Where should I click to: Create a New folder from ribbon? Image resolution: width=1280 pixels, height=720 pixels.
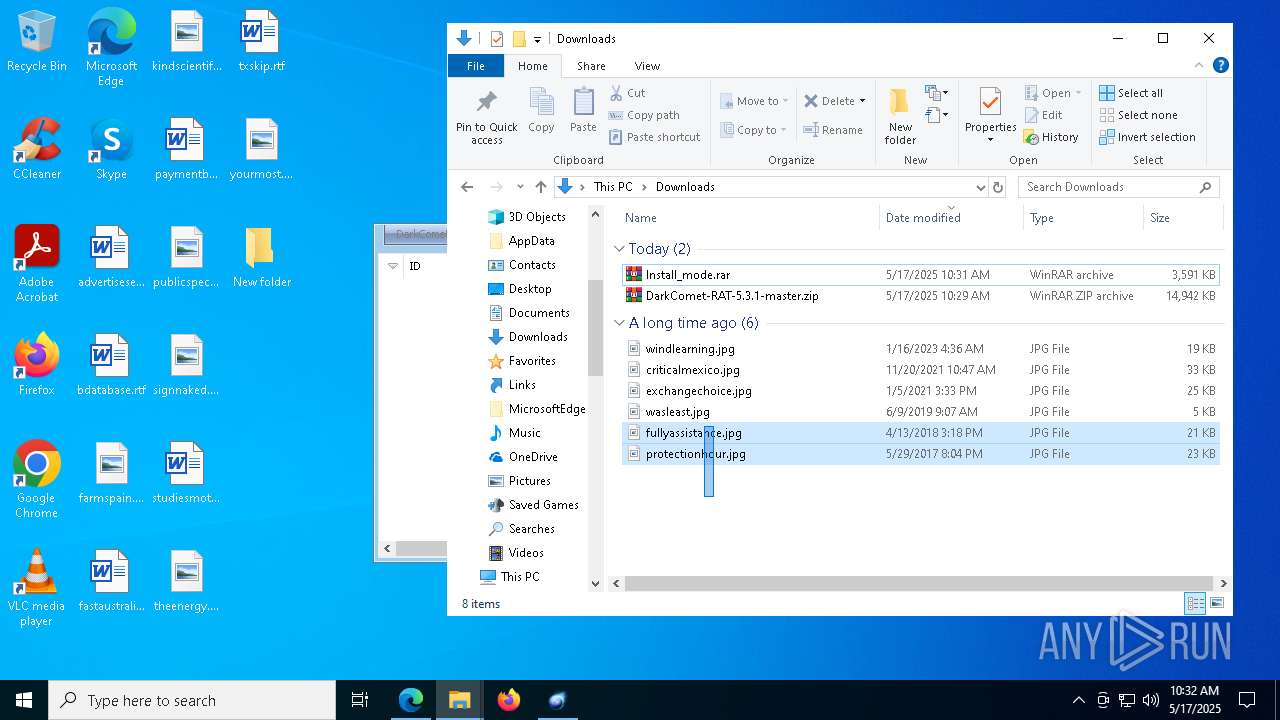click(900, 116)
